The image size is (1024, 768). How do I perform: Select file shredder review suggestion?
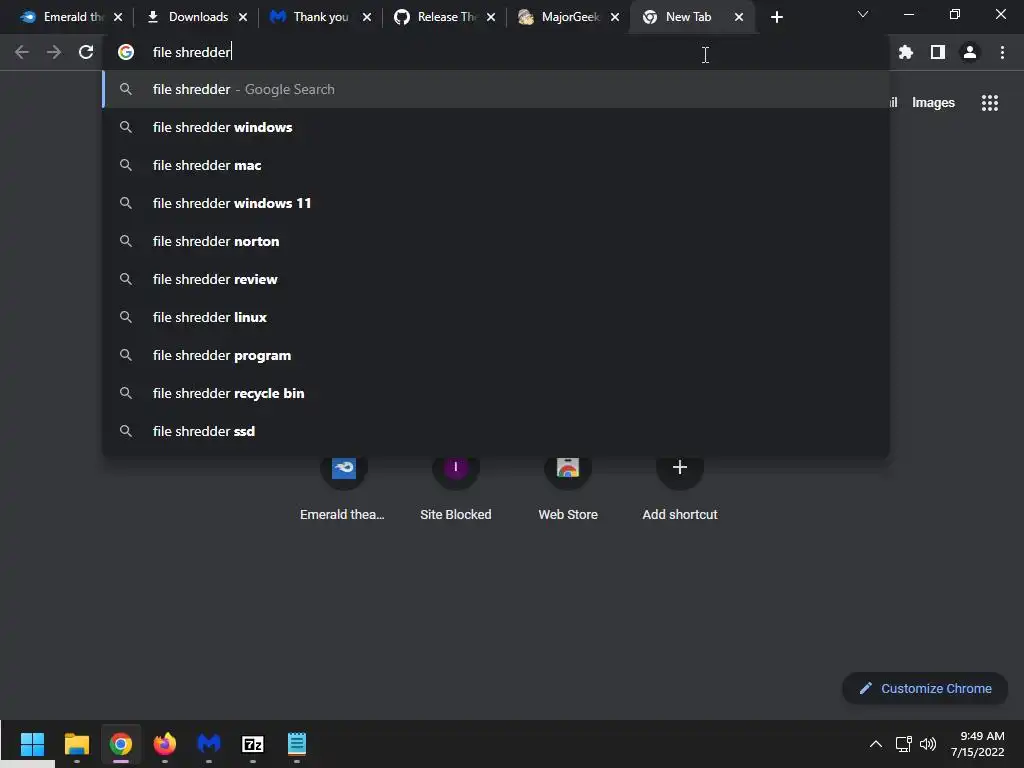(496, 279)
